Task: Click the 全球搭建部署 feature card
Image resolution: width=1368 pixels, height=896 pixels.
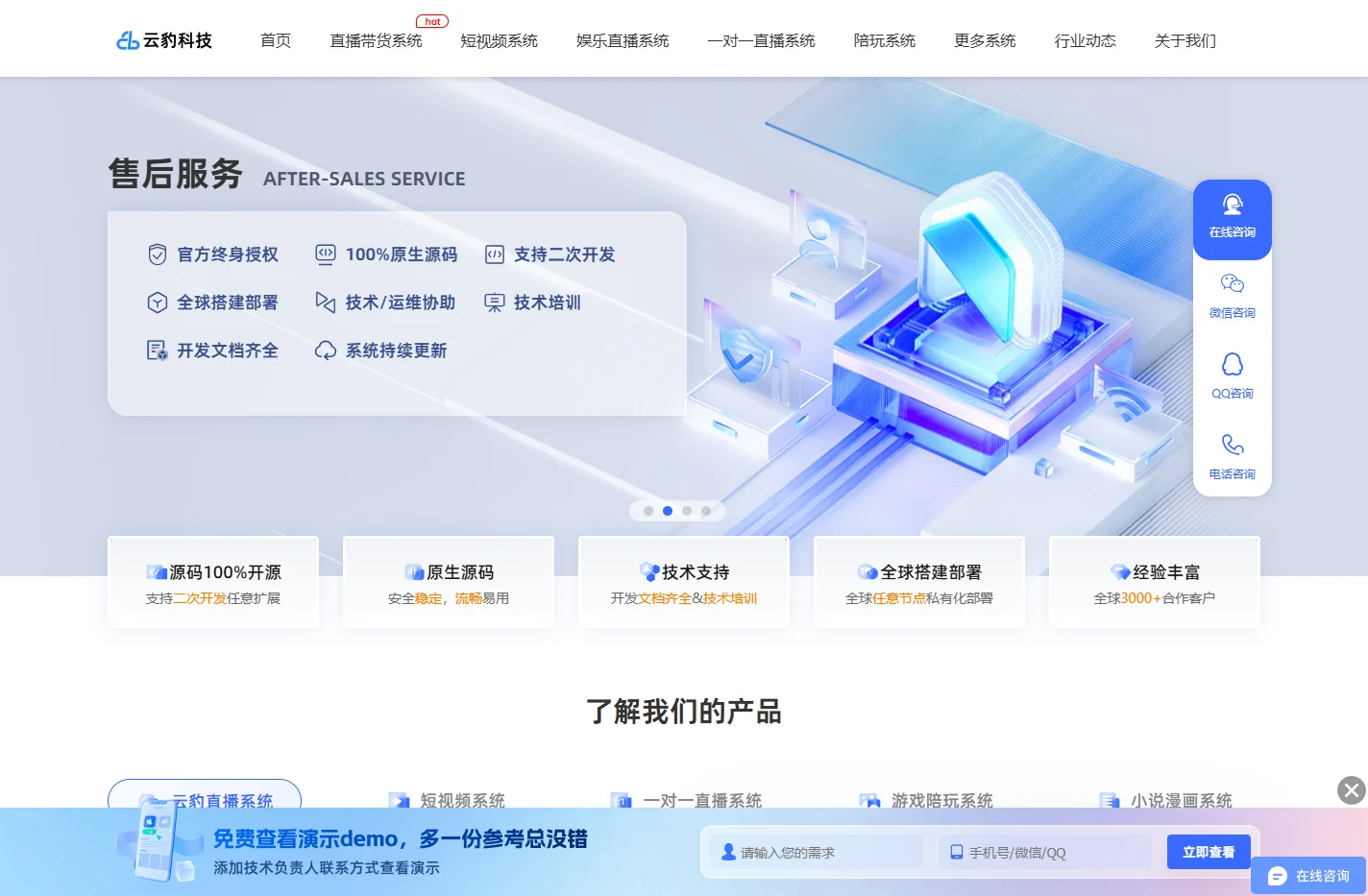Action: coord(919,582)
